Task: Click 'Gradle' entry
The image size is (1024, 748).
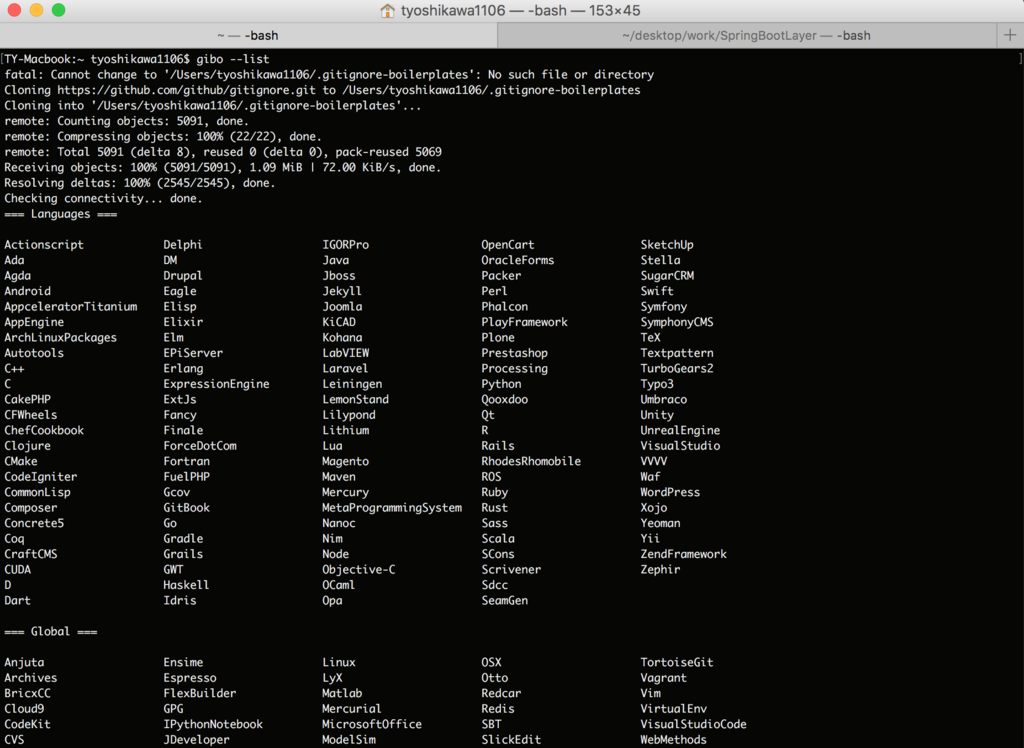Action: (183, 539)
